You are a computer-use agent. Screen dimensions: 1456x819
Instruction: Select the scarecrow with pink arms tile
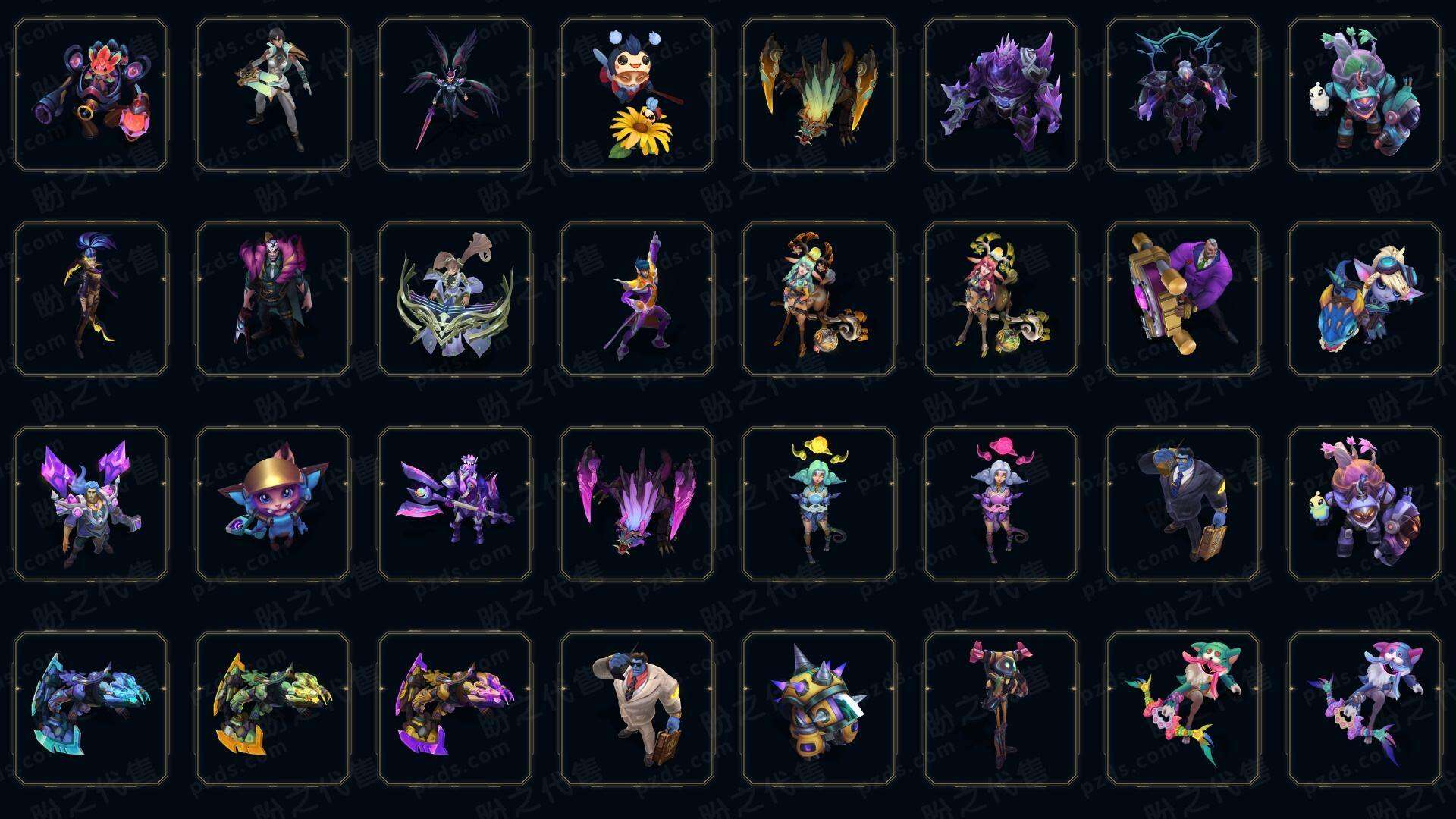pyautogui.click(x=1001, y=708)
